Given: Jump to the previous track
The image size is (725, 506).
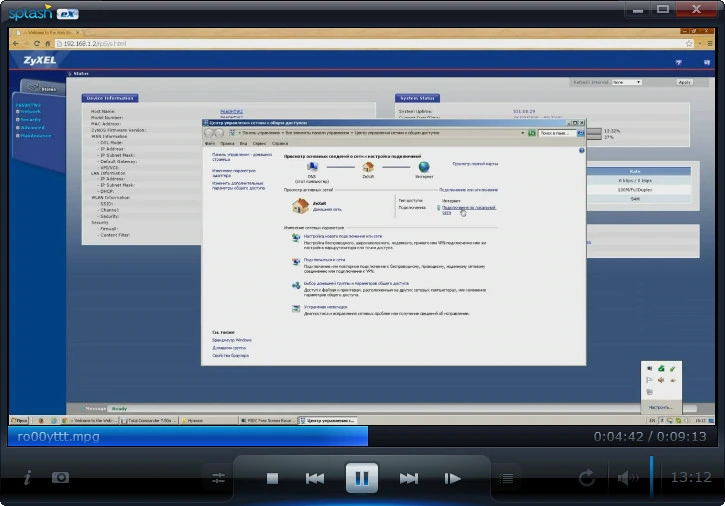Looking at the screenshot, I should [315, 478].
